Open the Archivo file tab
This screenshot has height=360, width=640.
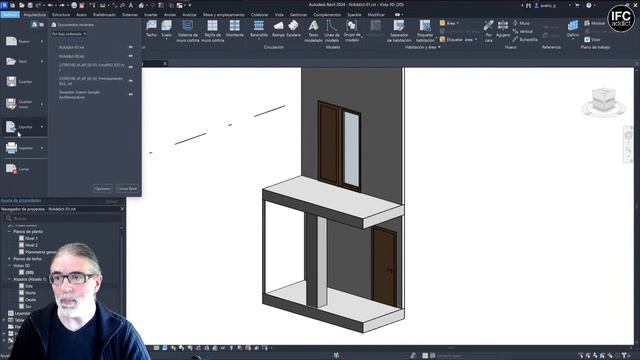click(x=10, y=15)
